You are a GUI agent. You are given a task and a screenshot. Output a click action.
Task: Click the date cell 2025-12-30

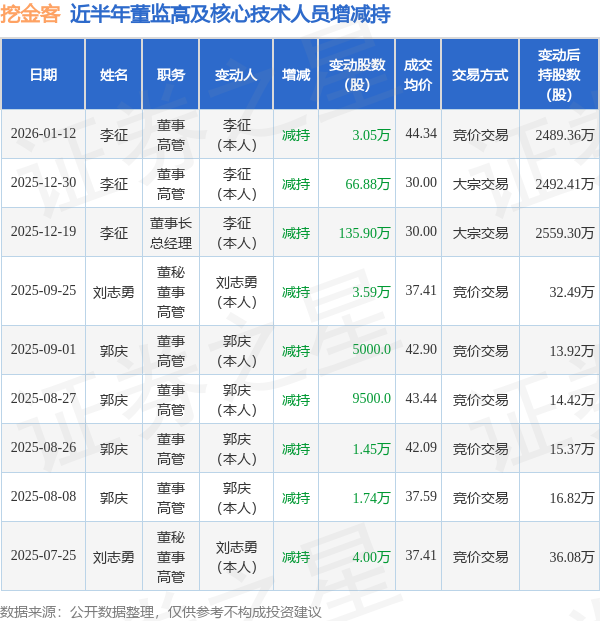[x=43, y=183]
